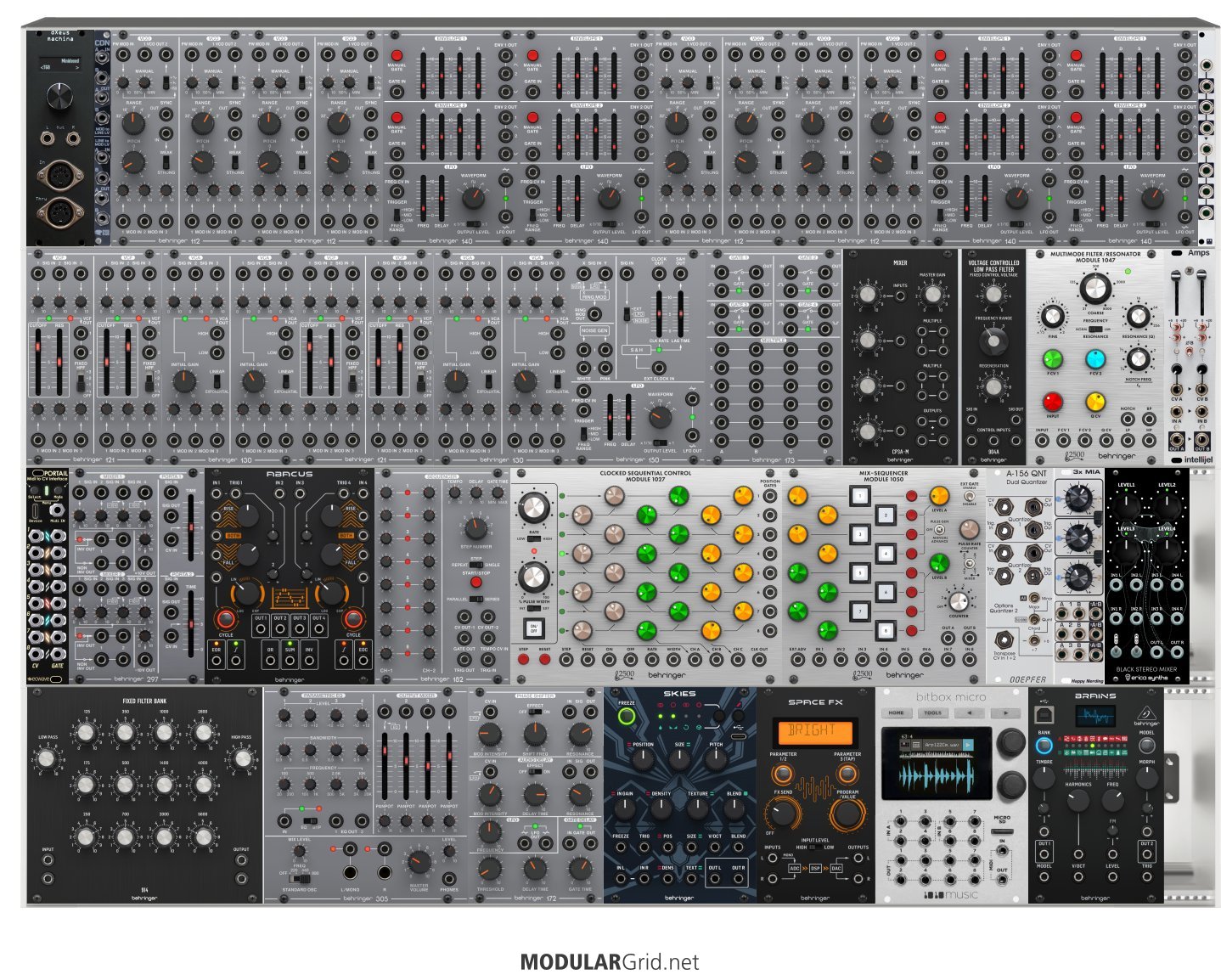Select the green FCV 1 knob on module 1047
Viewport: 1221px width, 980px height.
(1052, 358)
